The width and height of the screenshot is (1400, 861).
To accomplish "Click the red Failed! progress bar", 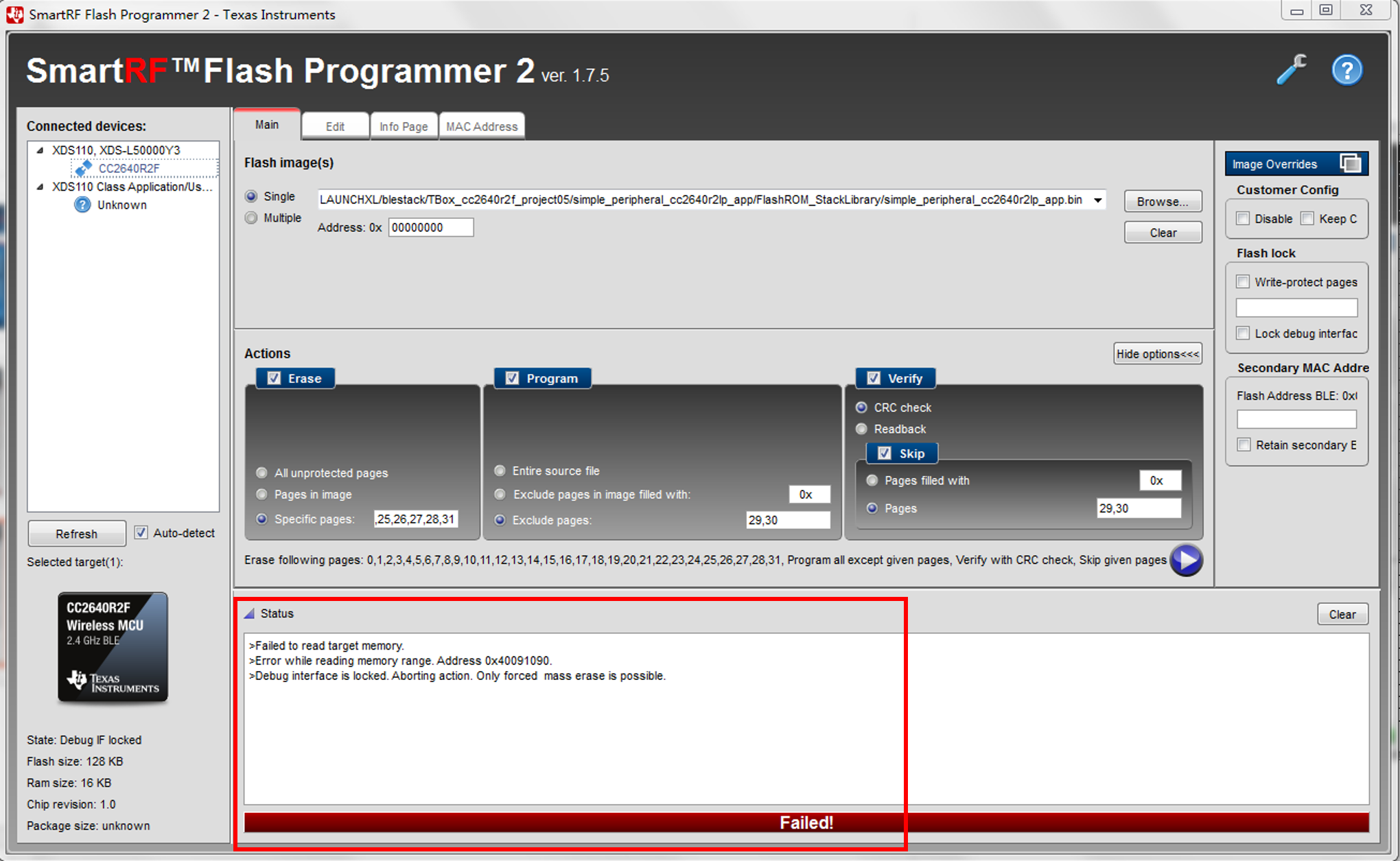I will (806, 823).
